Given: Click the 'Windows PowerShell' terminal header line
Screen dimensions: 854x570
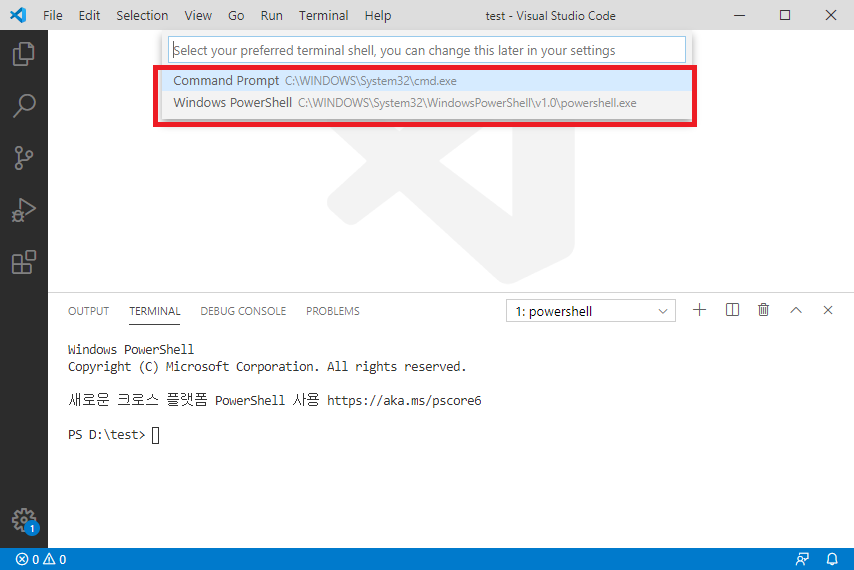Looking at the screenshot, I should [x=131, y=350].
